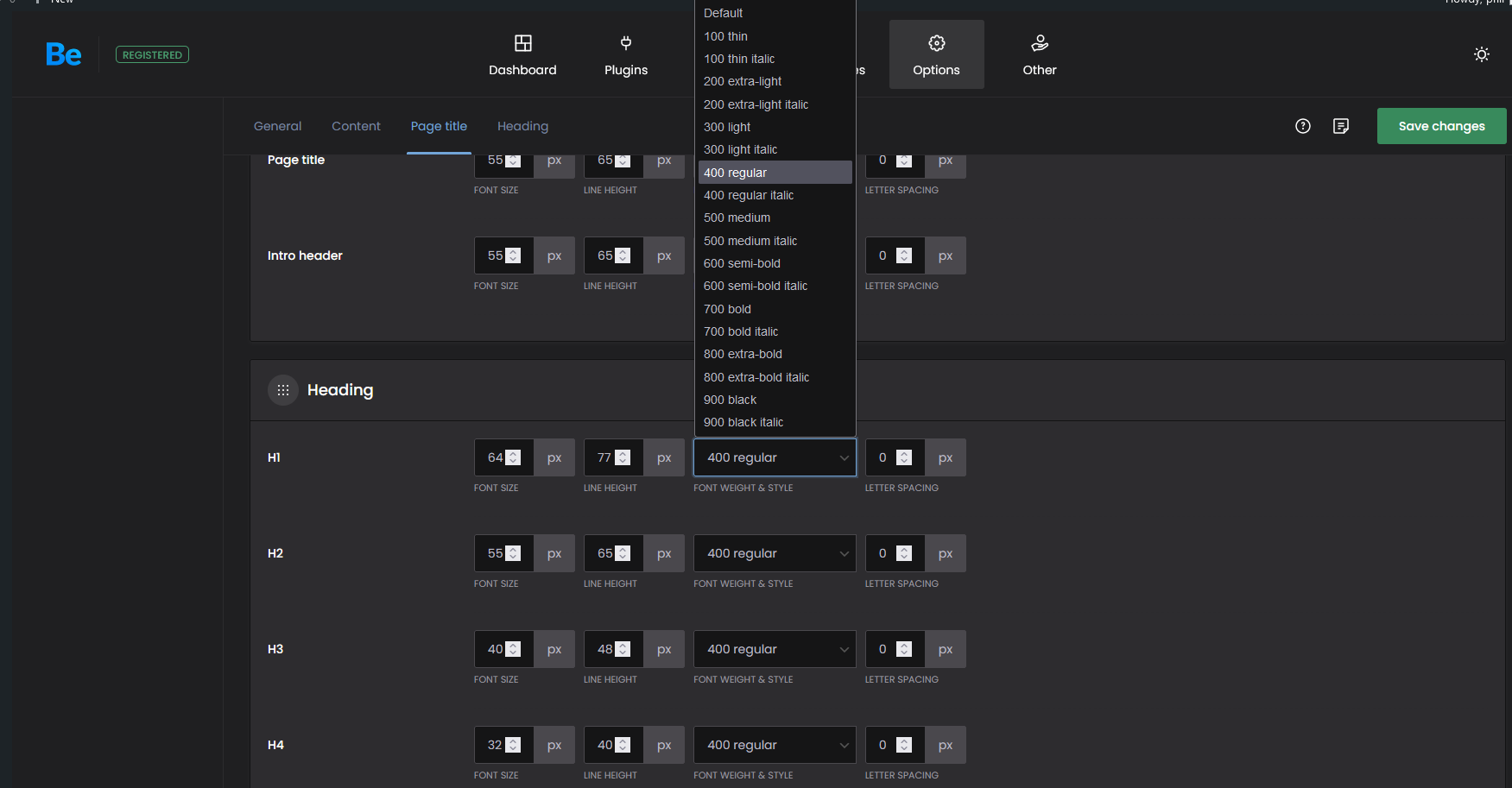This screenshot has height=788, width=1512.
Task: Click the Intro header font size px unit
Action: coord(554,255)
